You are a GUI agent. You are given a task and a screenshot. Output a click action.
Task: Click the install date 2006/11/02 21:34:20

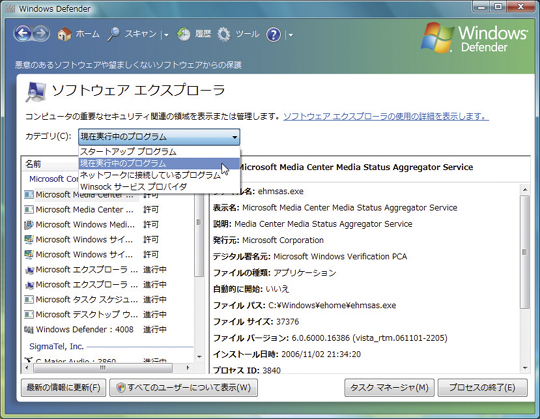(321, 354)
